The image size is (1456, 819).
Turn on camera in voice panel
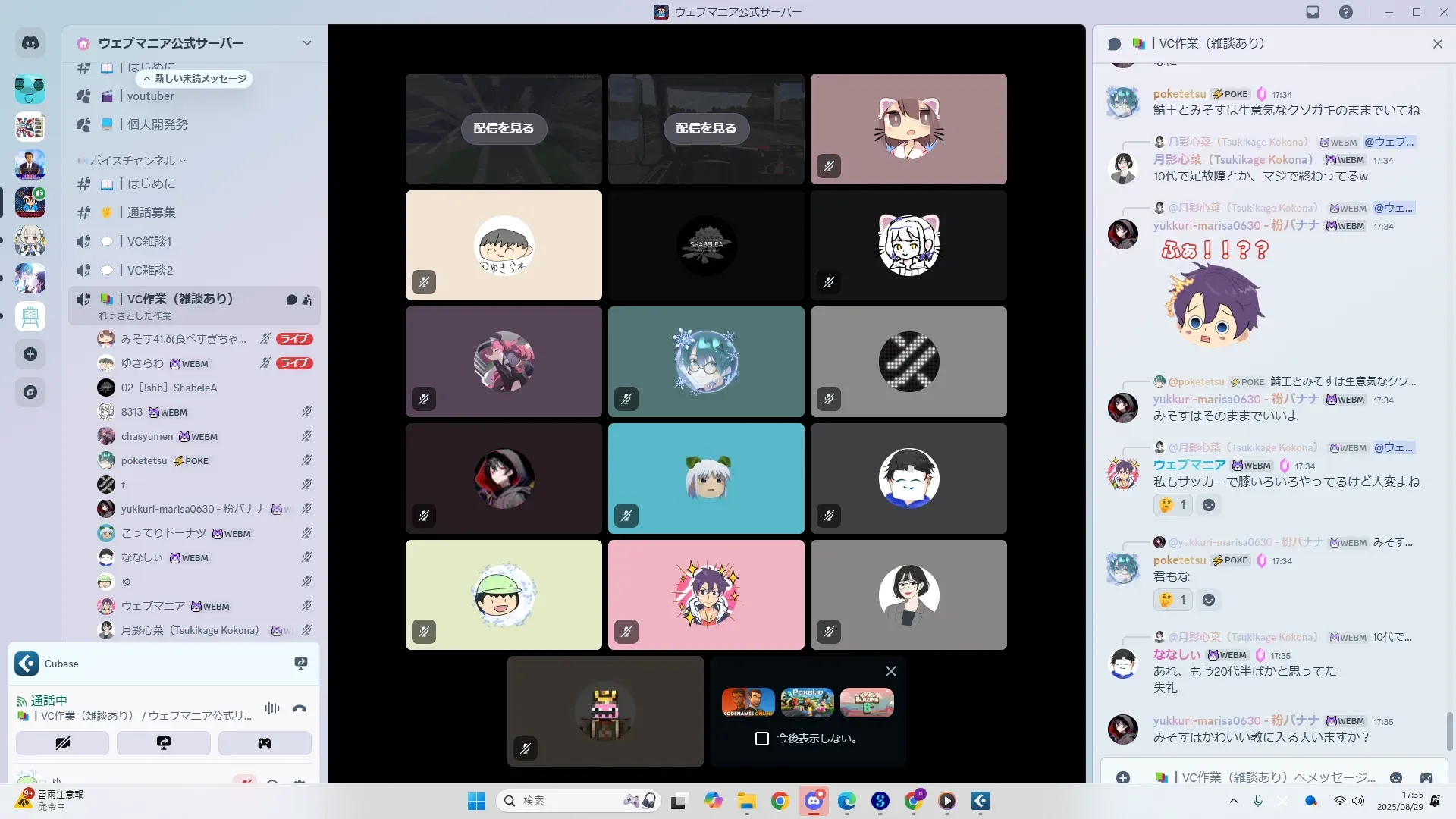click(62, 743)
